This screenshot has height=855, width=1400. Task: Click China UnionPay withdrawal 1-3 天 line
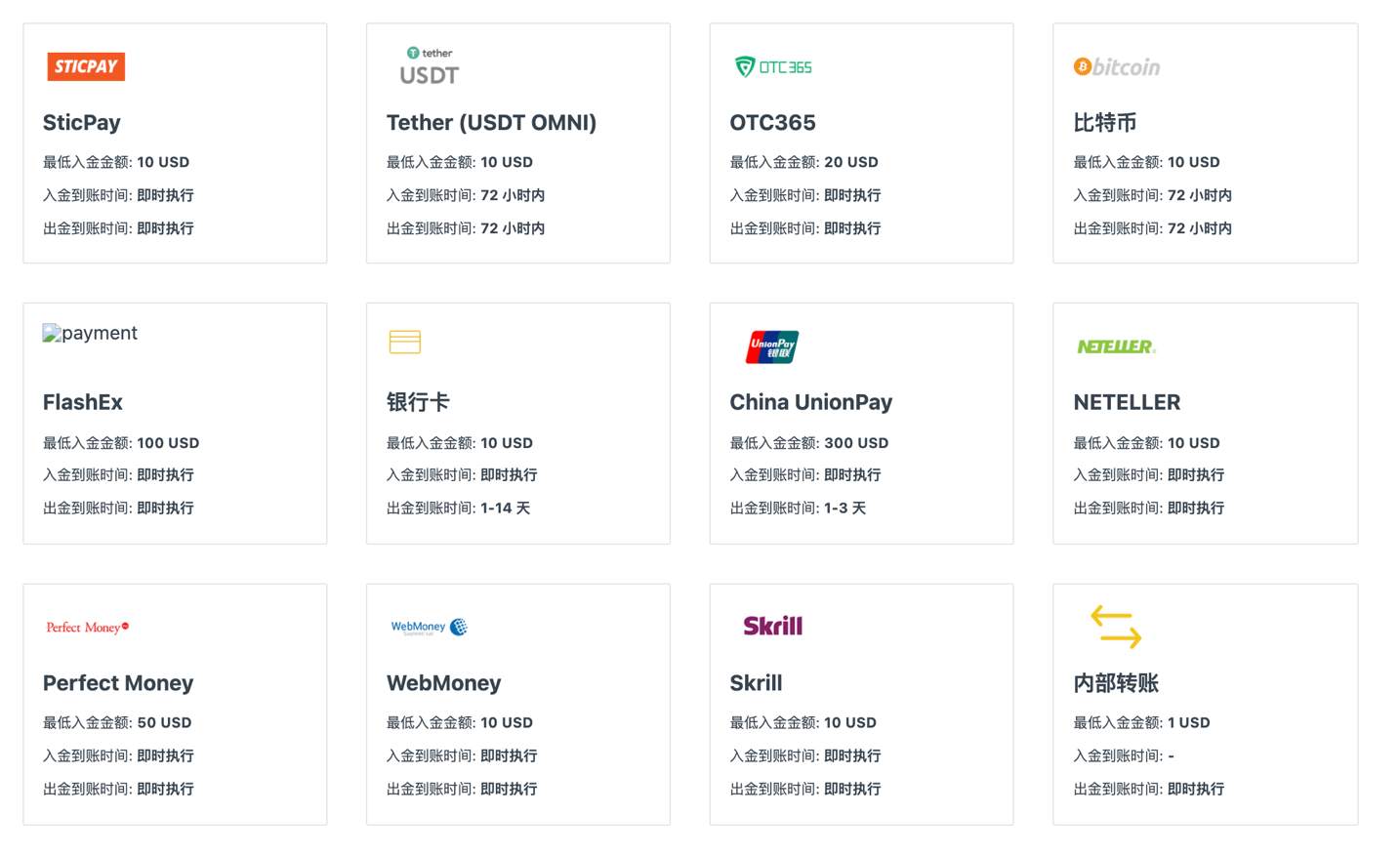click(x=798, y=509)
